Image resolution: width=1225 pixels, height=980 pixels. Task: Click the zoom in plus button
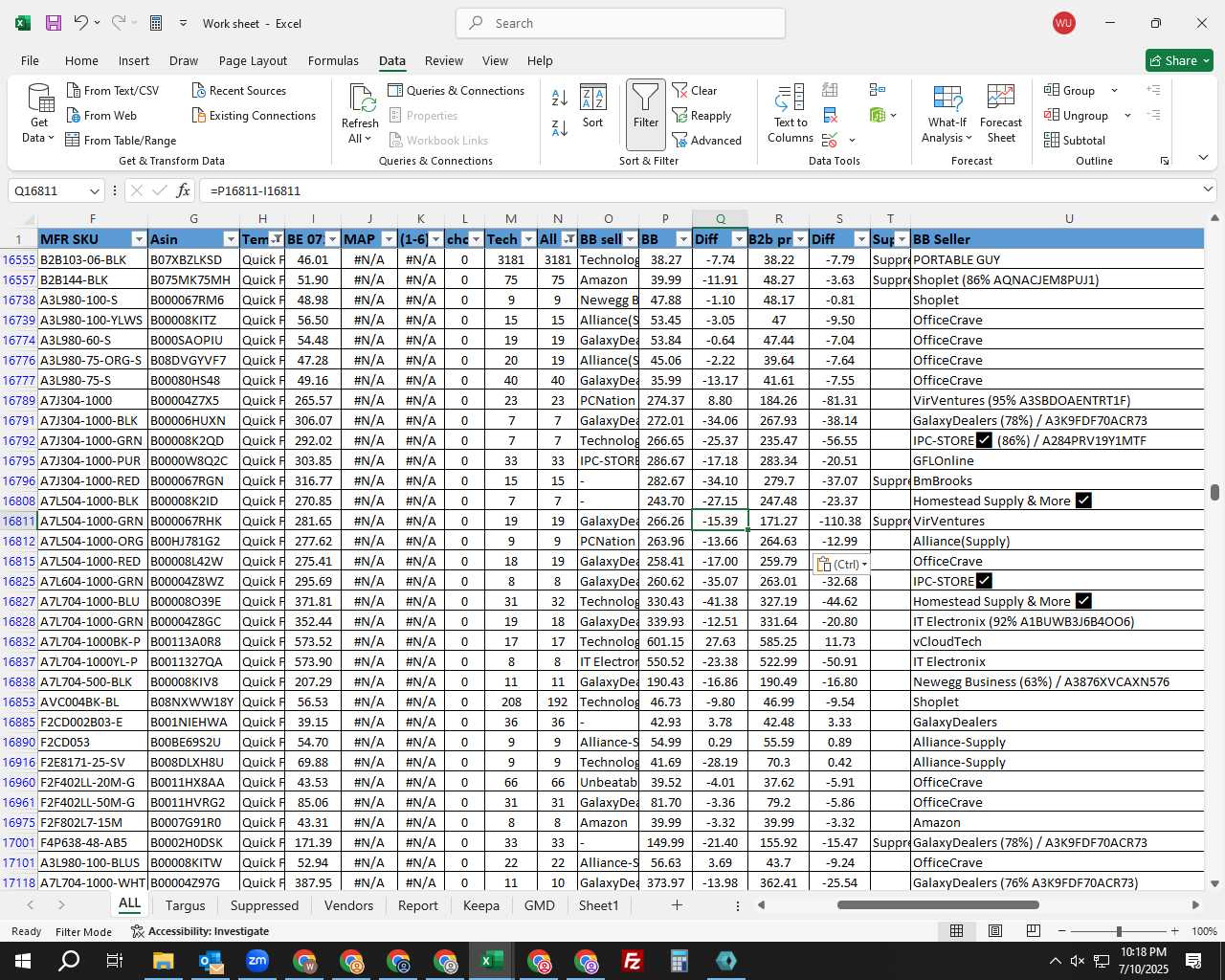click(x=1174, y=931)
